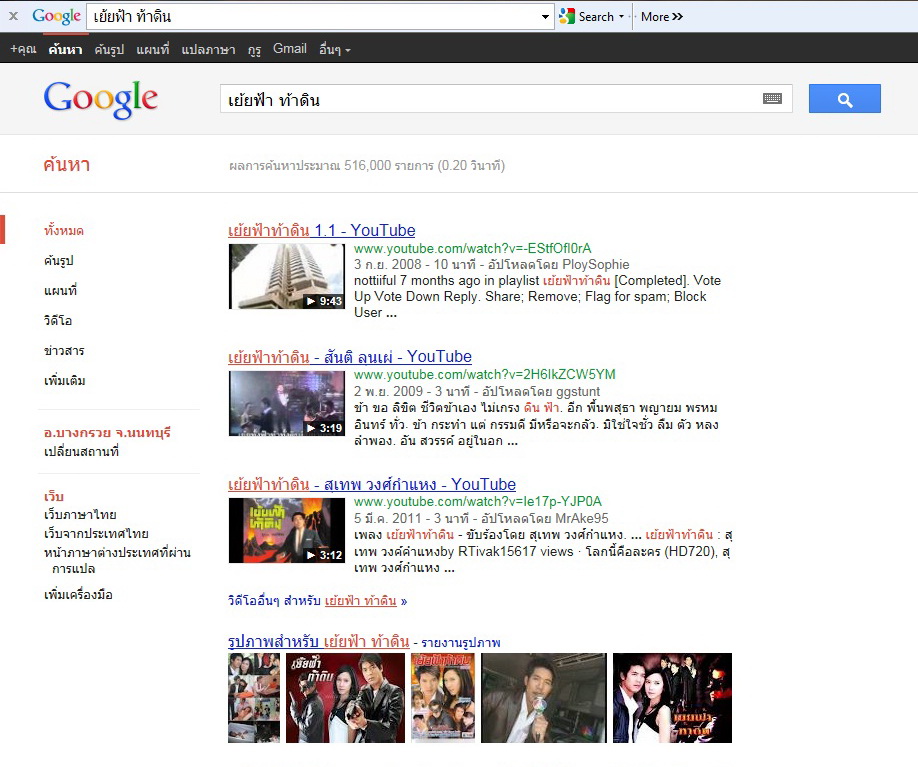Select ค้นรูป in the left sidebar
The width and height of the screenshot is (918, 767).
coord(59,261)
